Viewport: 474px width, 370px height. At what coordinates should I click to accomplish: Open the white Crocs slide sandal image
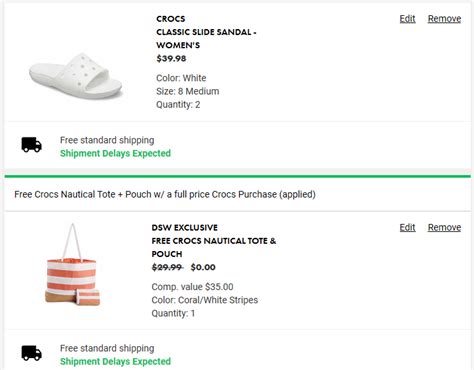76,77
